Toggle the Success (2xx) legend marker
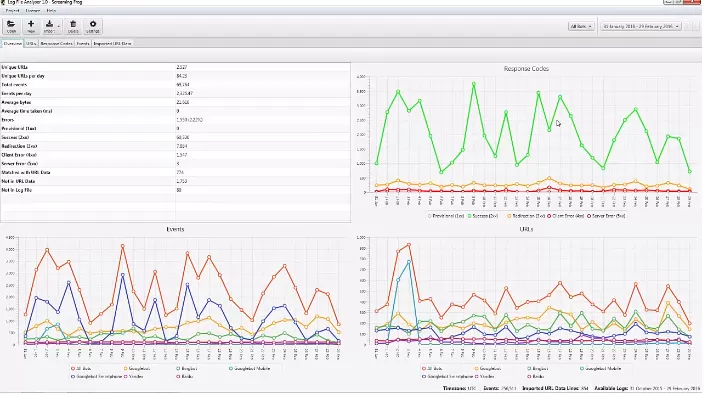The image size is (705, 394). [x=469, y=216]
